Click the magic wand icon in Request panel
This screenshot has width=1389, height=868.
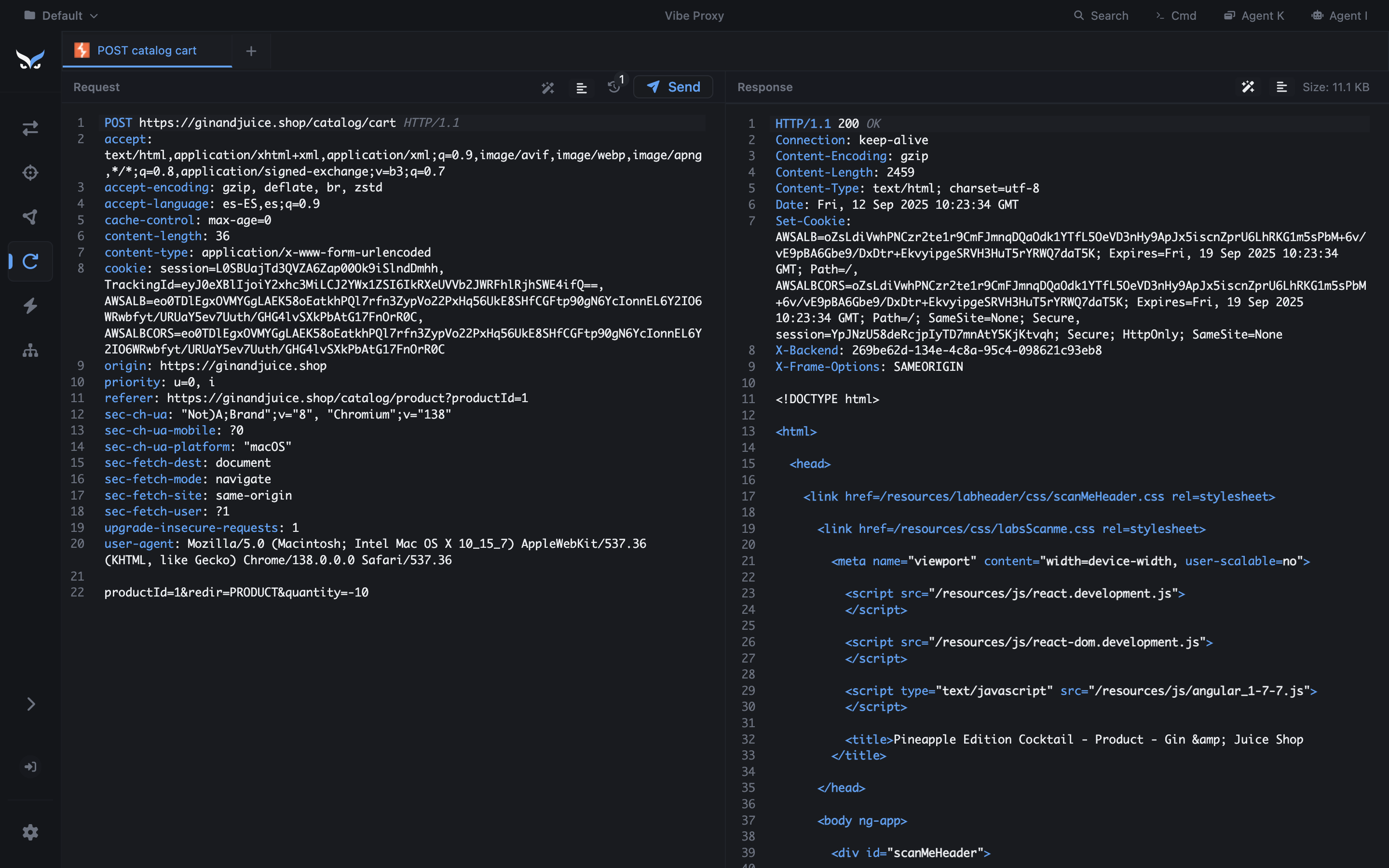[547, 87]
